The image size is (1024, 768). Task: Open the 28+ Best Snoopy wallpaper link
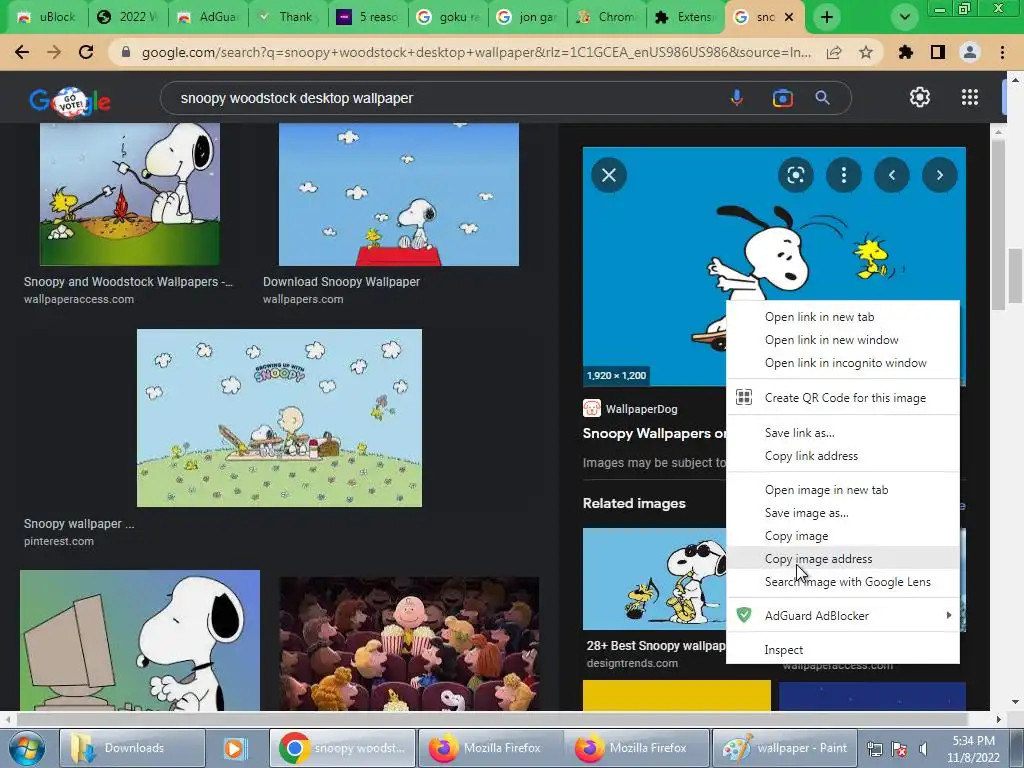[x=656, y=645]
